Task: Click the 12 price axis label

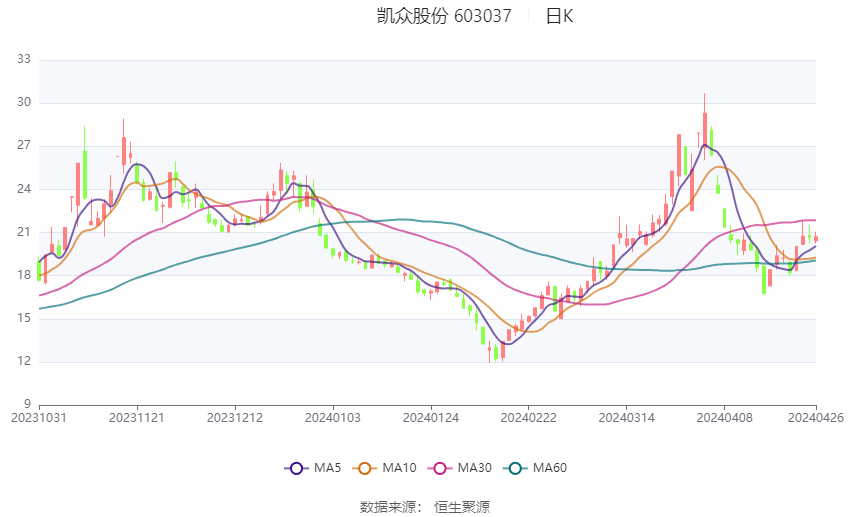Action: pyautogui.click(x=24, y=361)
